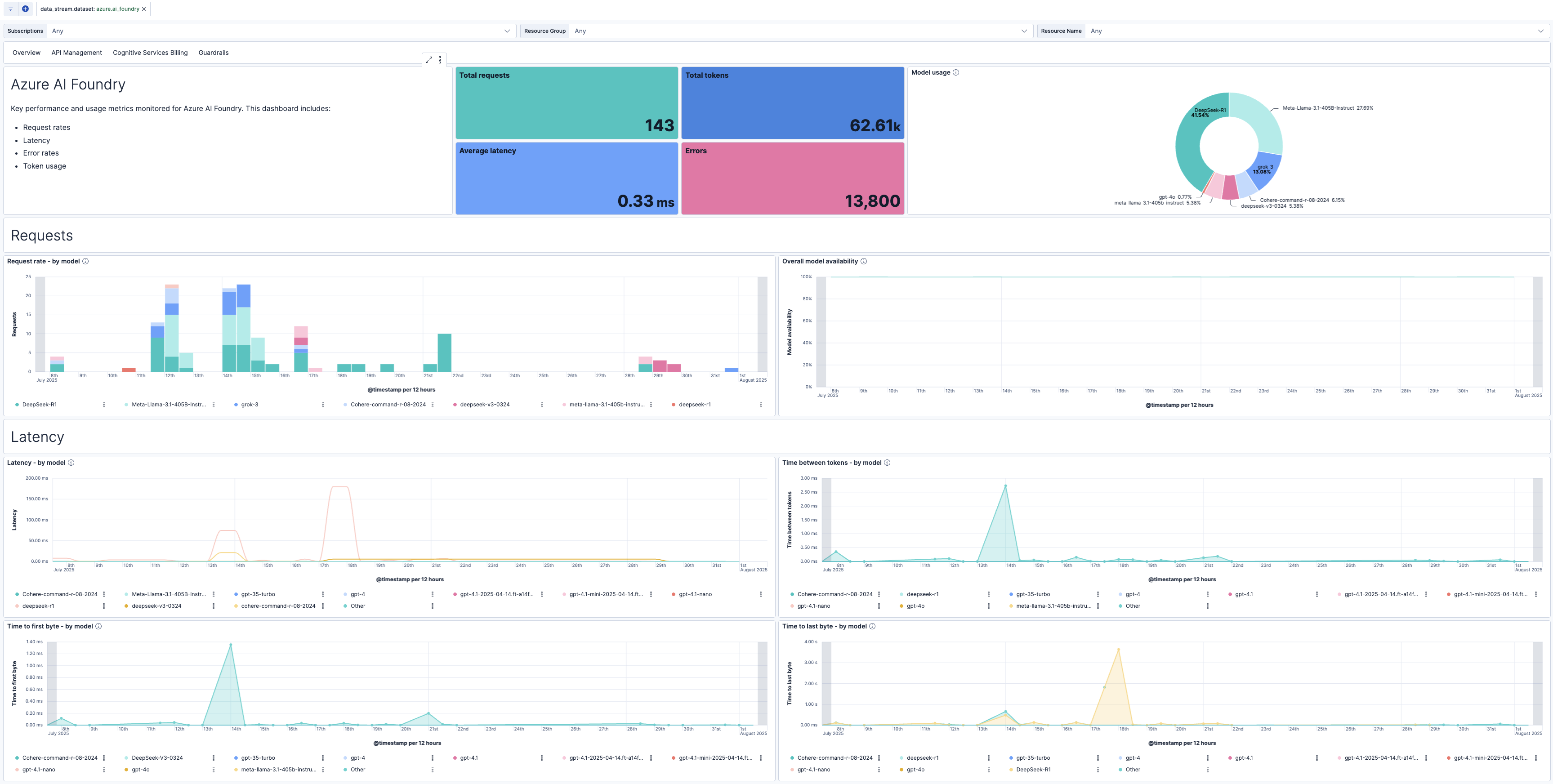Open the Resource Name dropdown
This screenshot has height=784, width=1553.
tap(1542, 31)
